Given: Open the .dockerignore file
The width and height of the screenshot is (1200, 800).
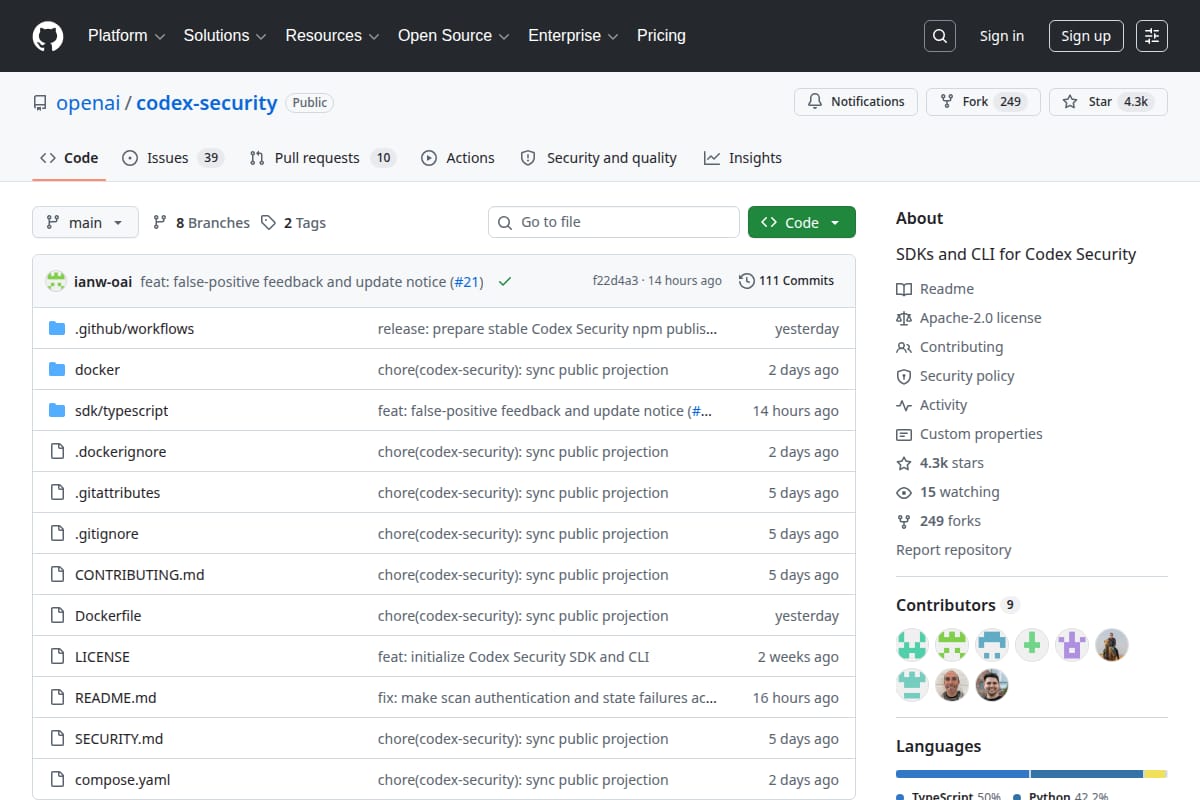Looking at the screenshot, I should 120,452.
